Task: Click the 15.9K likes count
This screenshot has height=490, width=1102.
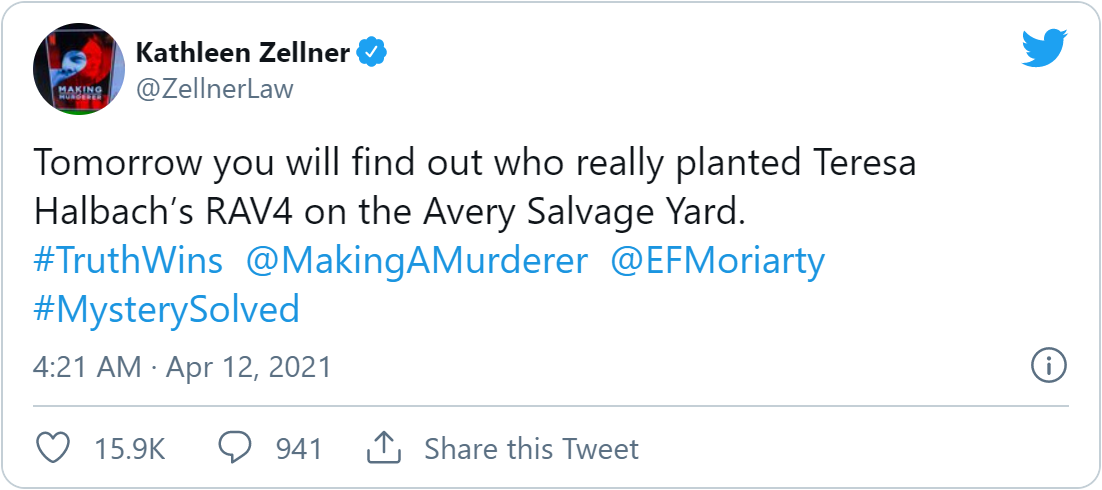Action: click(129, 449)
